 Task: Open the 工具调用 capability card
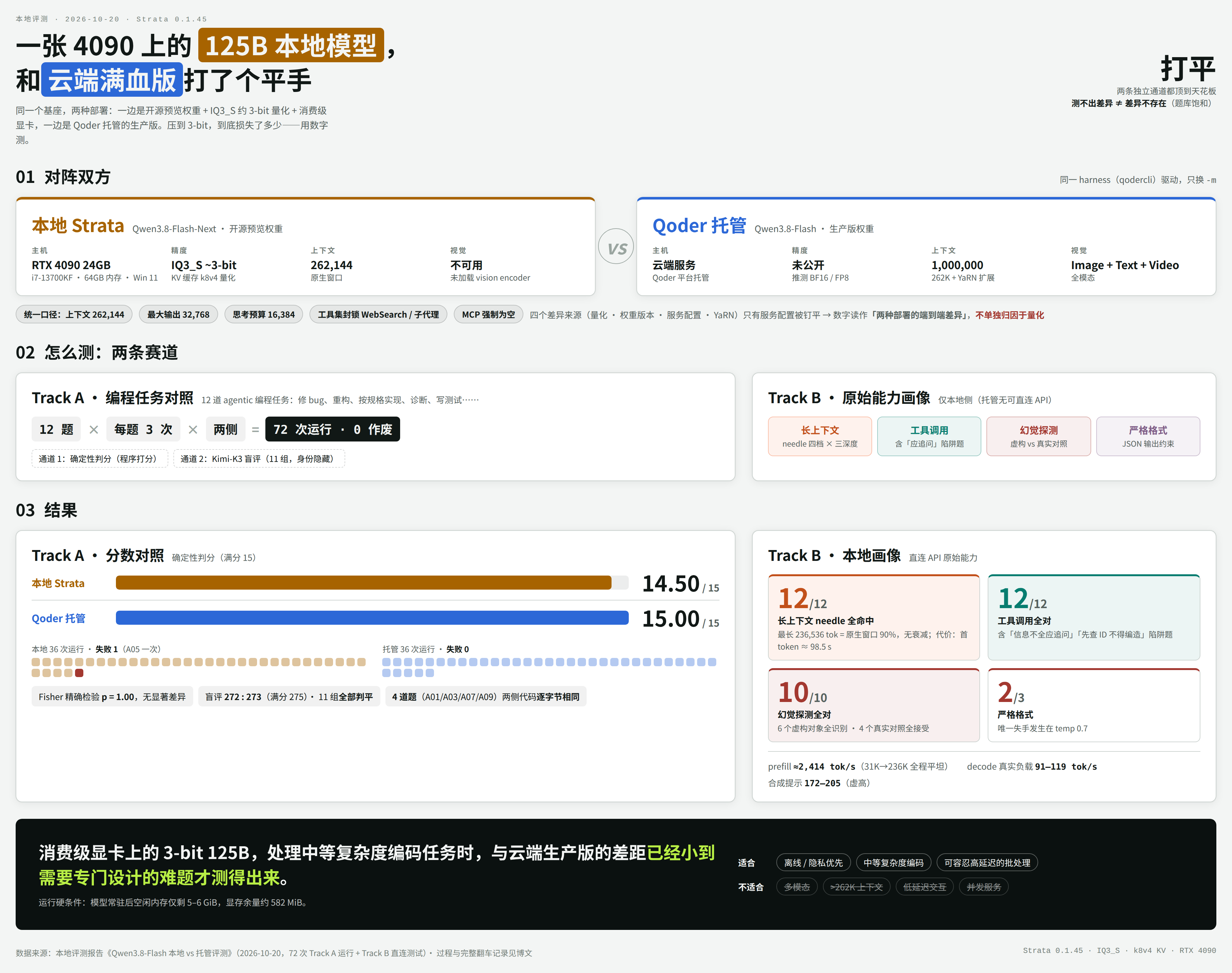929,436
